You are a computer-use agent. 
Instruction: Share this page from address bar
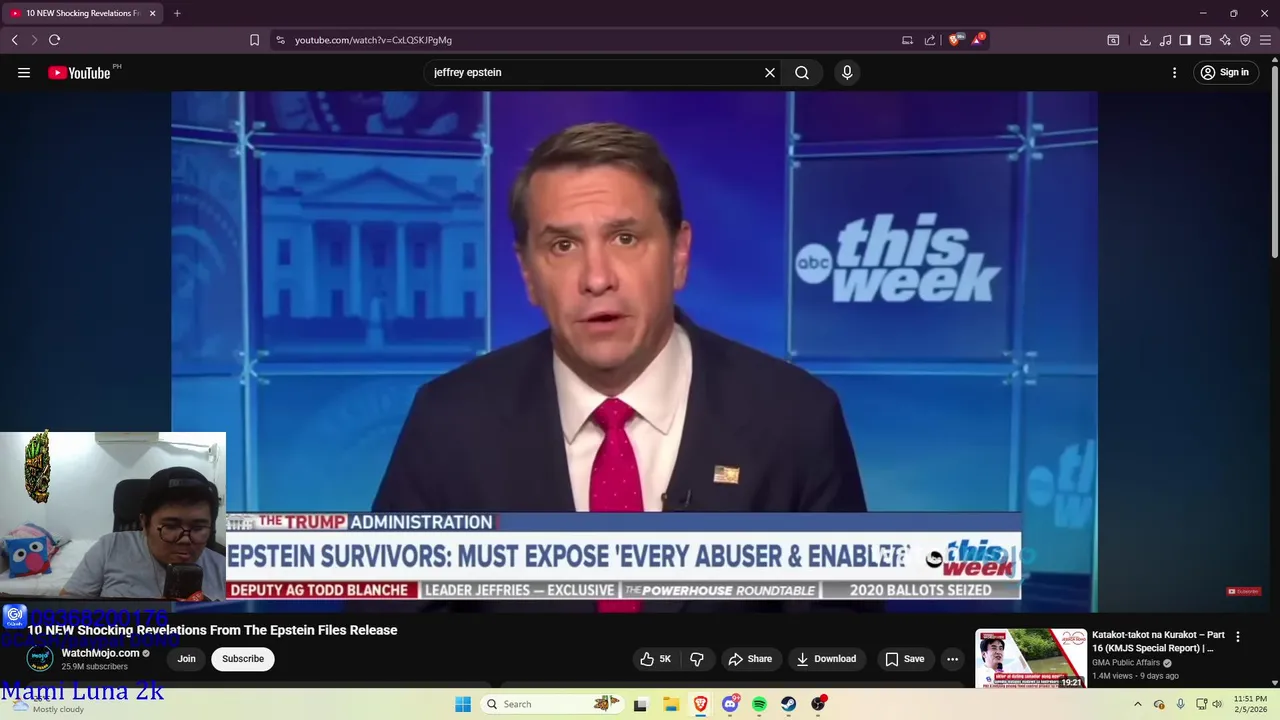[x=930, y=40]
